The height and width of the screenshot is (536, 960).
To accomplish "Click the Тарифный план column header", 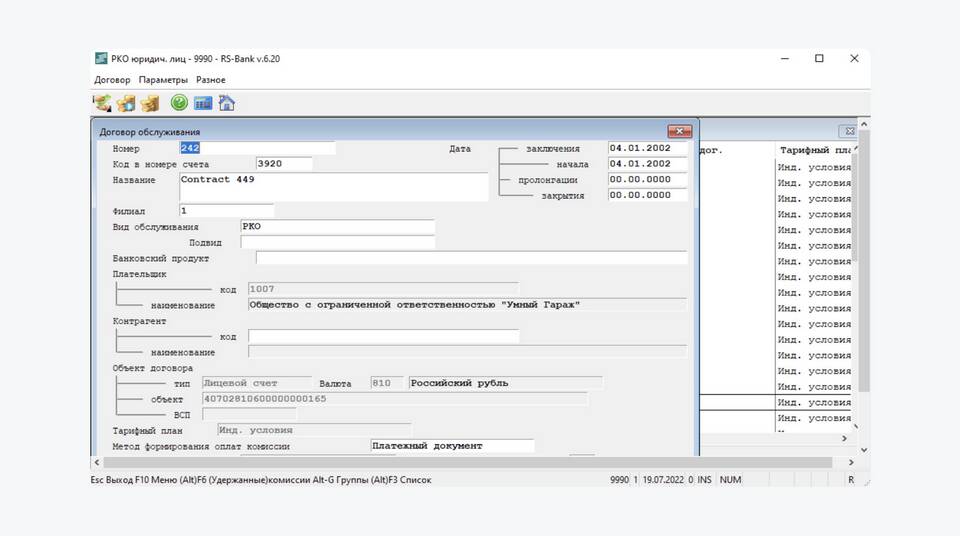I will [815, 150].
